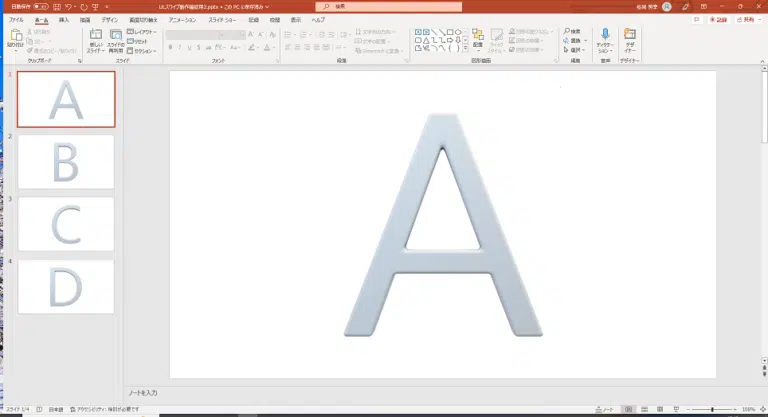Screen dimensions: 768x417
Task: Open the Arrange (配置) tool
Action: tap(477, 38)
